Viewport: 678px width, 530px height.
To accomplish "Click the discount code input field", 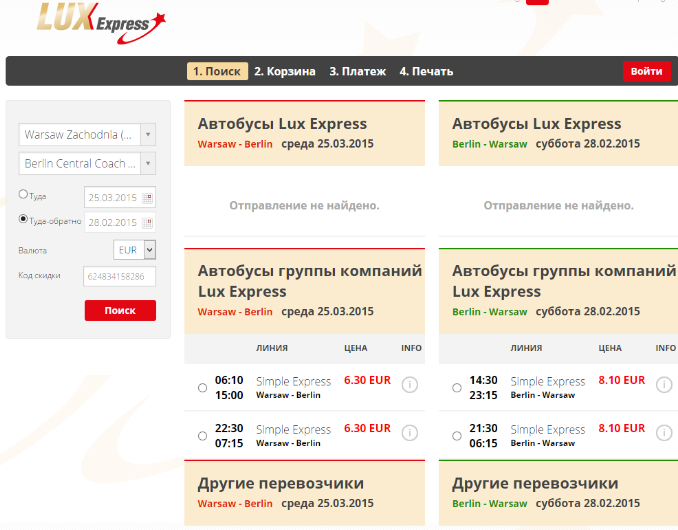I will (x=119, y=276).
